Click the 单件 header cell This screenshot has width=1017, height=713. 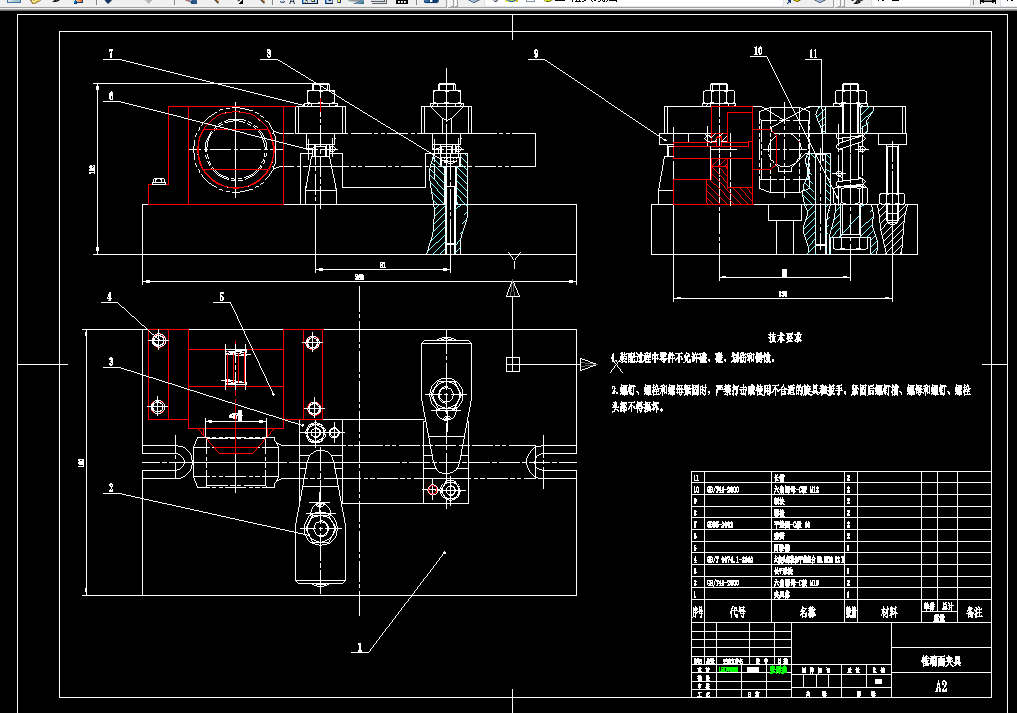click(x=929, y=607)
